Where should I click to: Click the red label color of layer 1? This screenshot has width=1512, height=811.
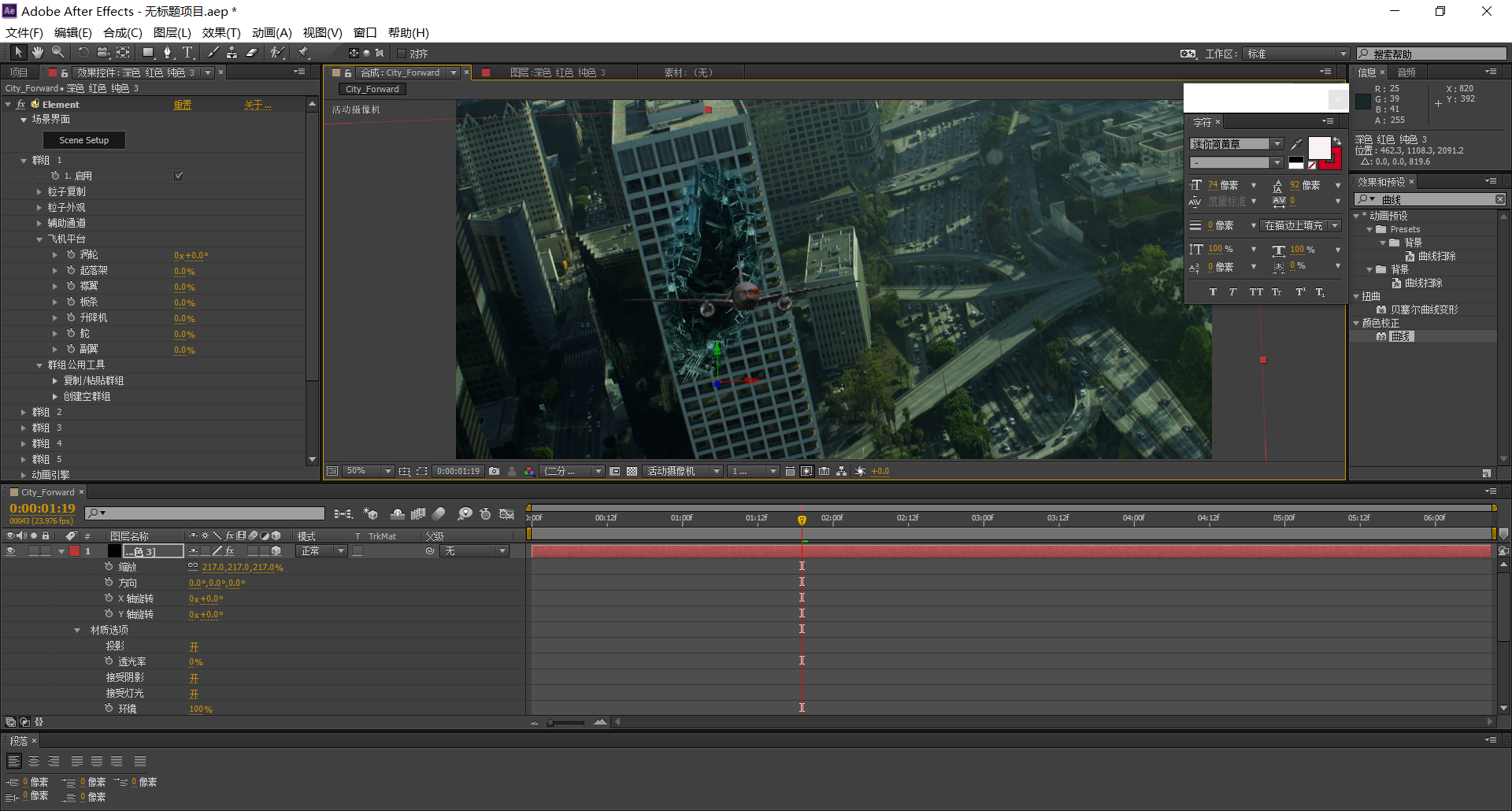(x=75, y=551)
